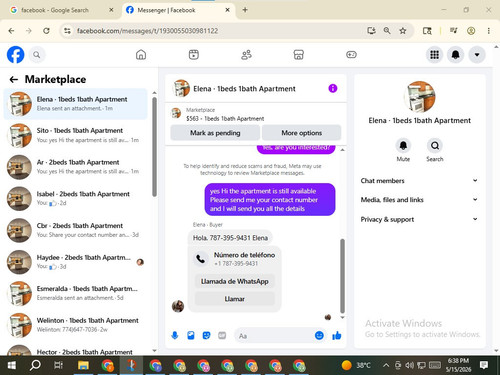Open Cbr 2beds 1bath Apartment chat
Screen dimensions: 500x375
[76, 230]
